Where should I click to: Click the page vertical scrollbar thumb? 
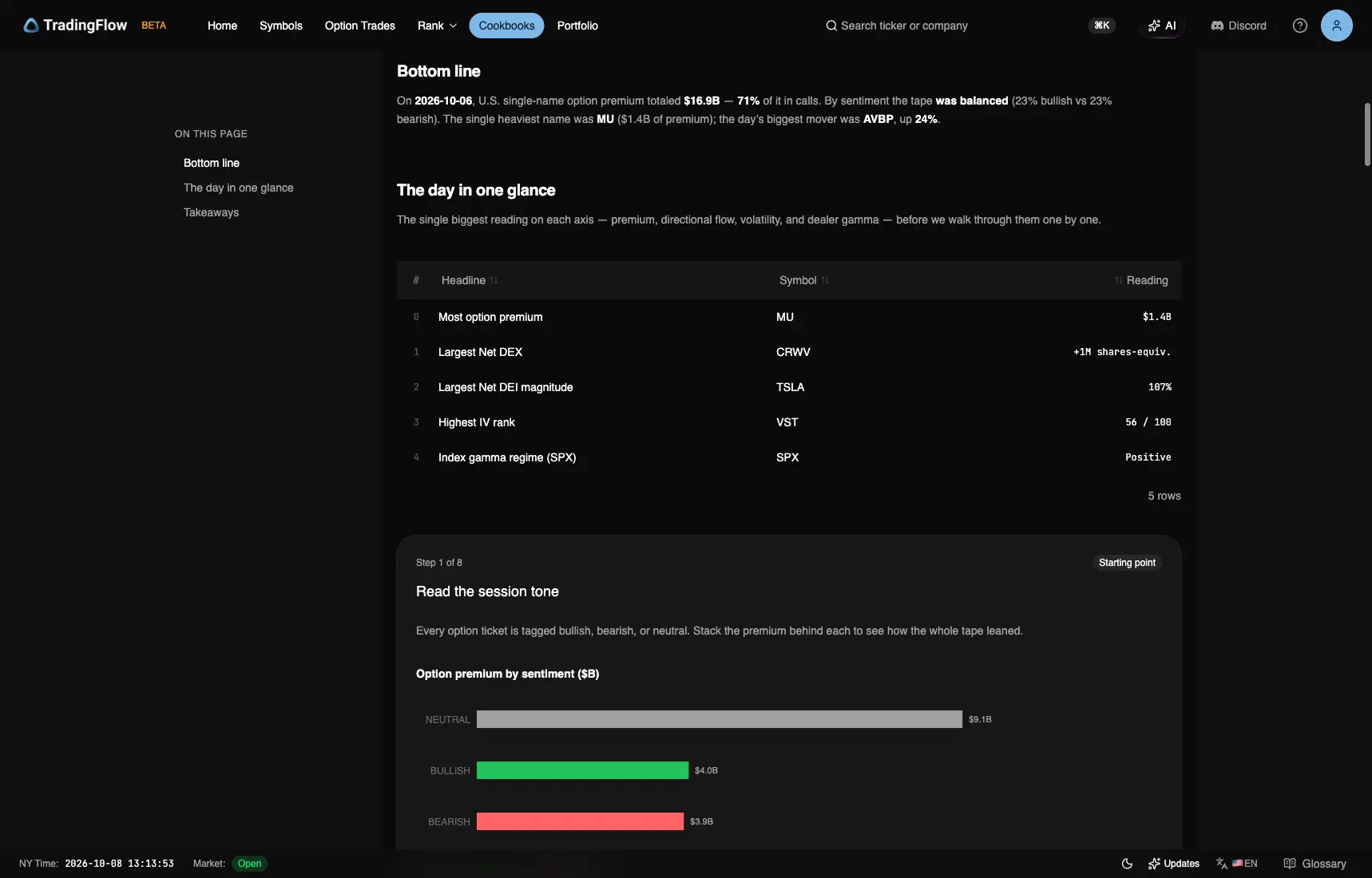click(x=1367, y=134)
